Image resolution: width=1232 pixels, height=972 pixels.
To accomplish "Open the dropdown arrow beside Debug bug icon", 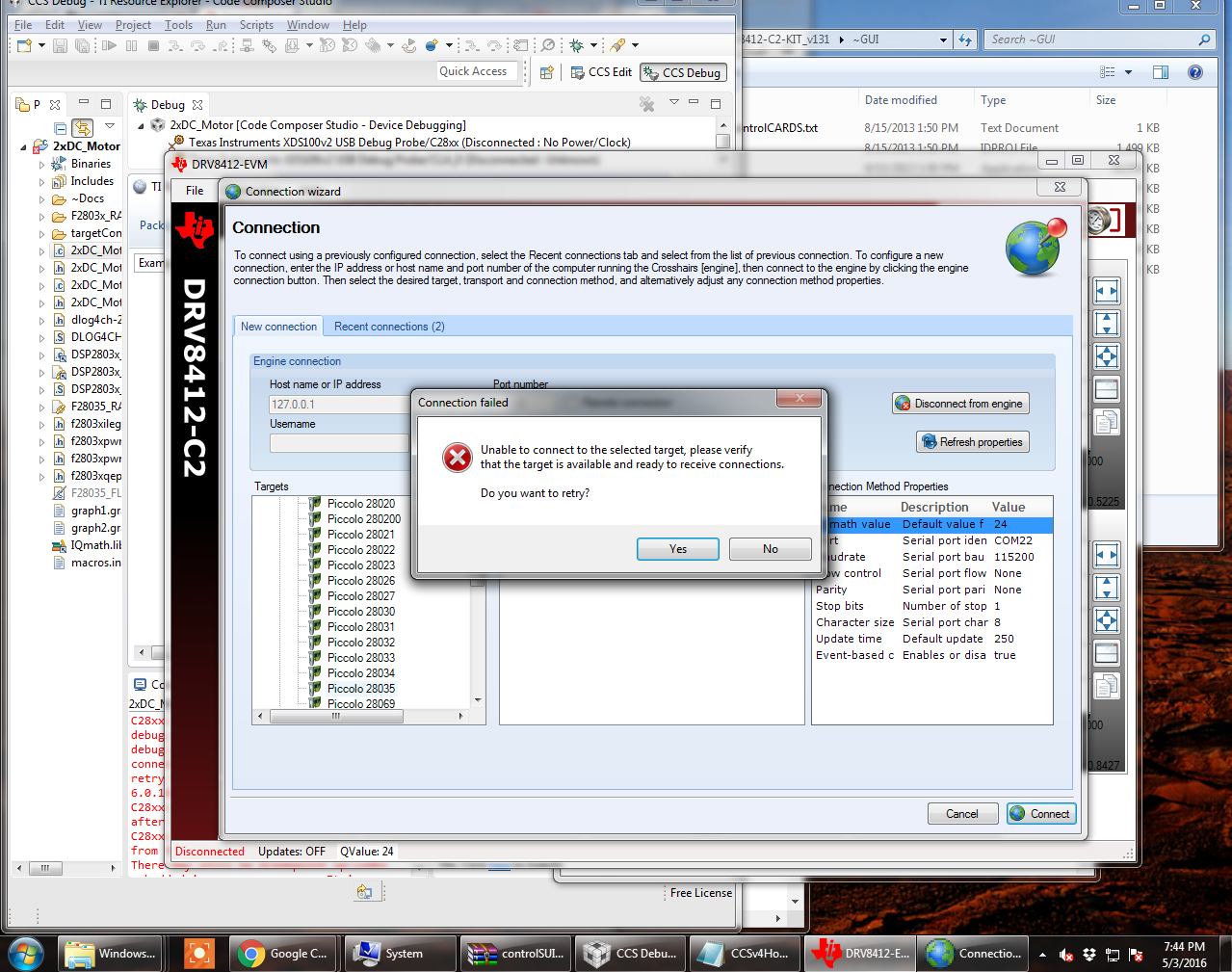I will coord(593,45).
